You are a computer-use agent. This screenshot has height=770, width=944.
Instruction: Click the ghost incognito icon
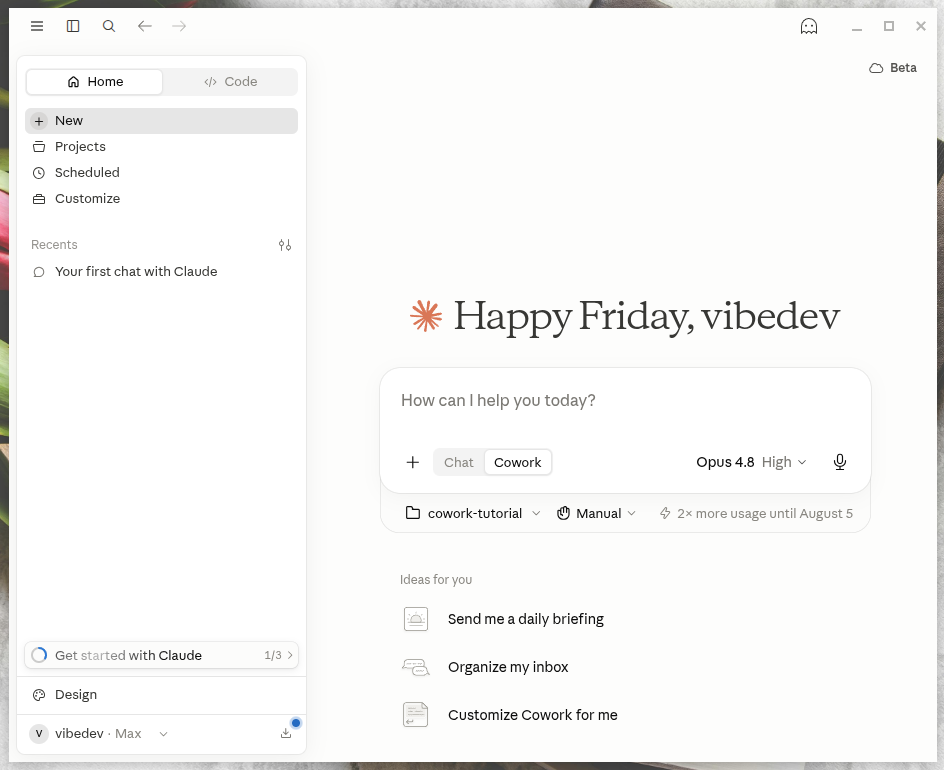point(809,26)
